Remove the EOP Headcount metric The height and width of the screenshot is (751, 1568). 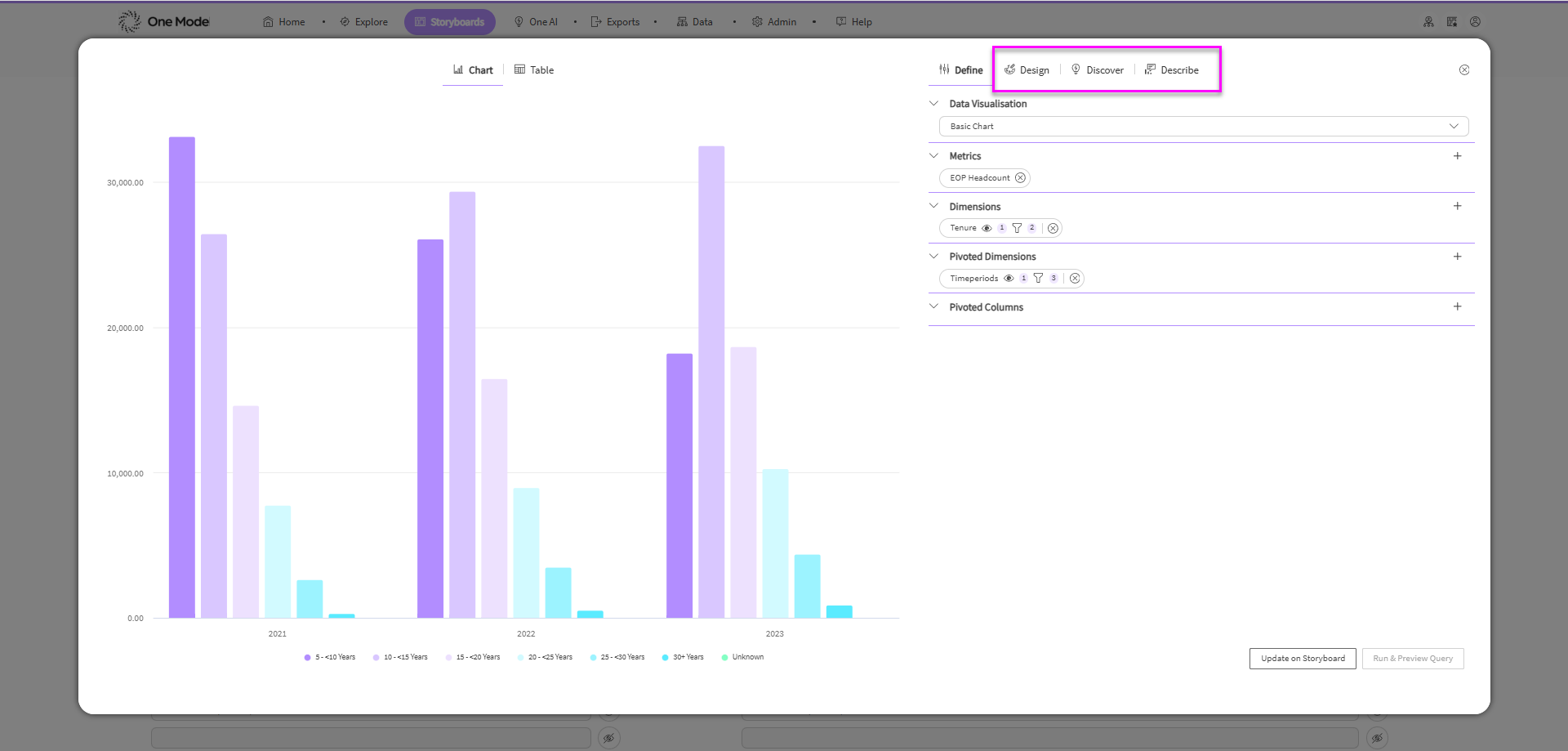(1020, 178)
